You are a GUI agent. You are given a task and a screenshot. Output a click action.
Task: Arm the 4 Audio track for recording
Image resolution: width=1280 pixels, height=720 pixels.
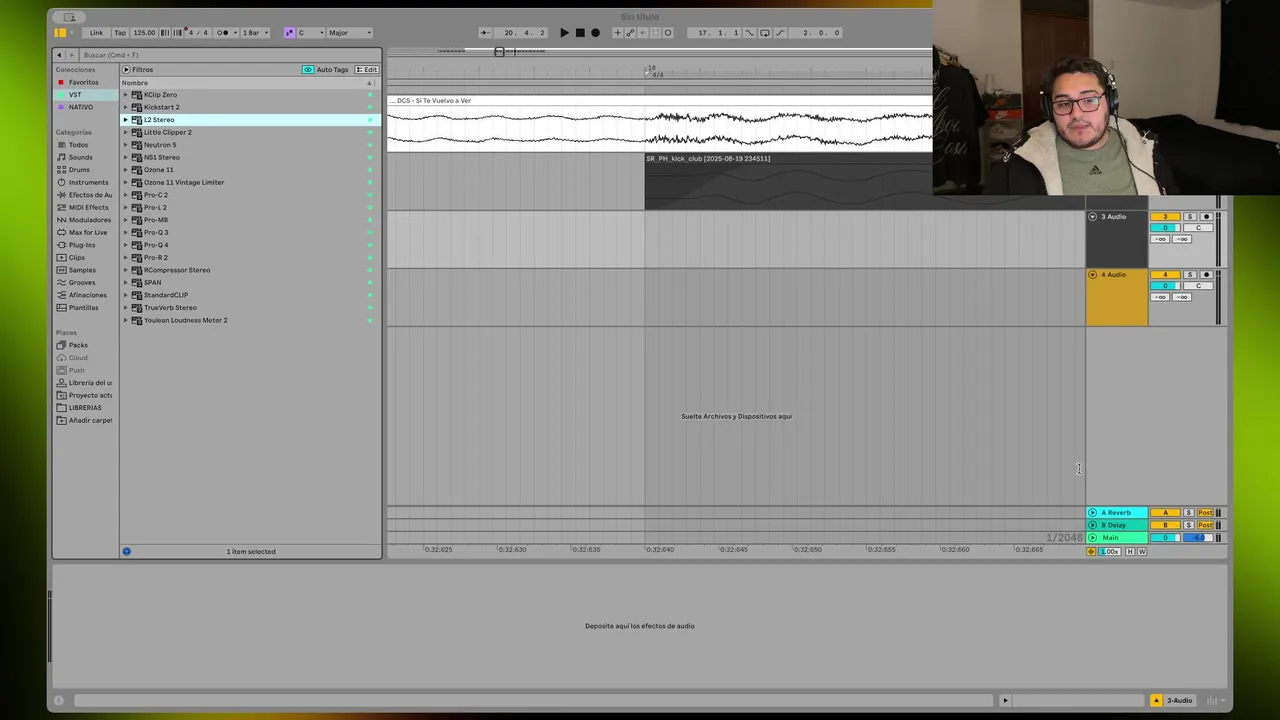pos(1206,275)
